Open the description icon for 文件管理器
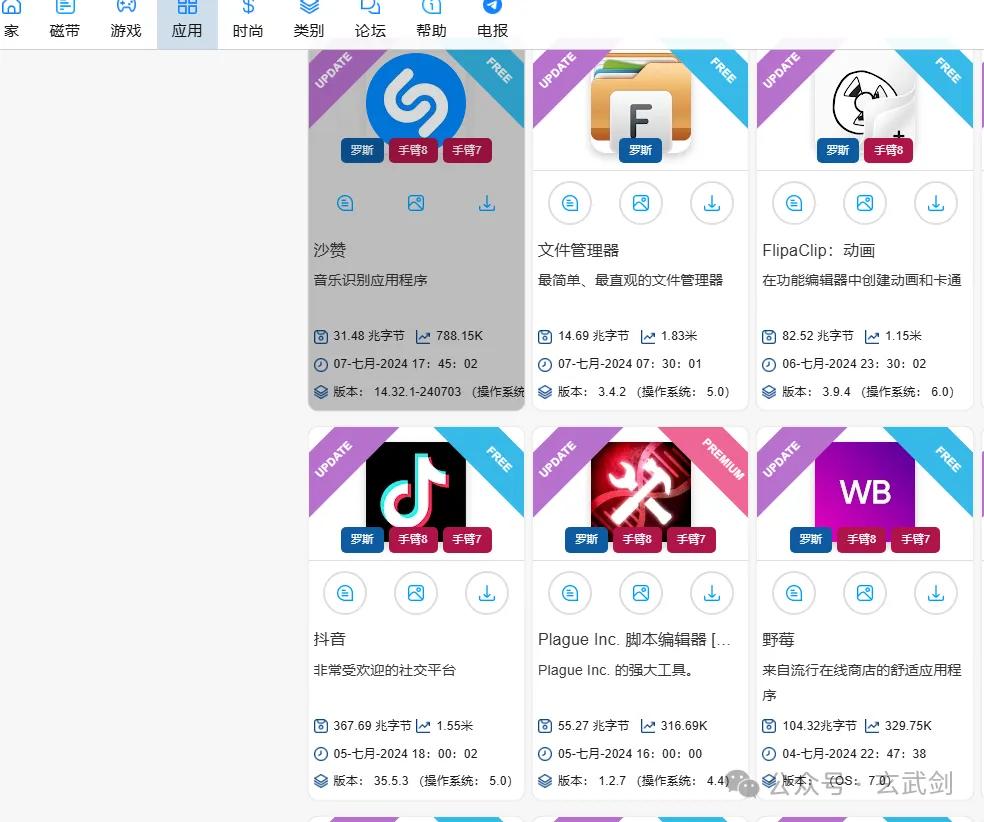The image size is (984, 822). 570,203
